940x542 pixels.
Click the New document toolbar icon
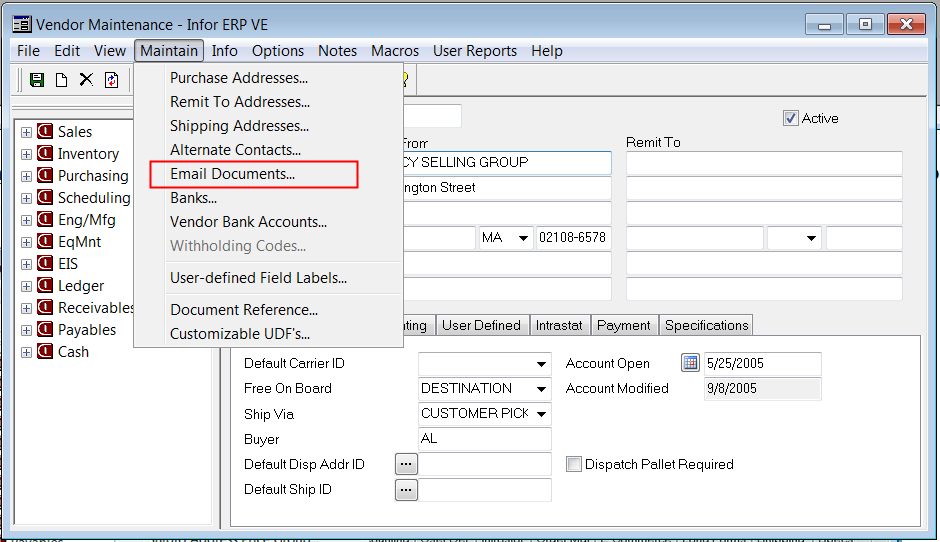point(61,80)
